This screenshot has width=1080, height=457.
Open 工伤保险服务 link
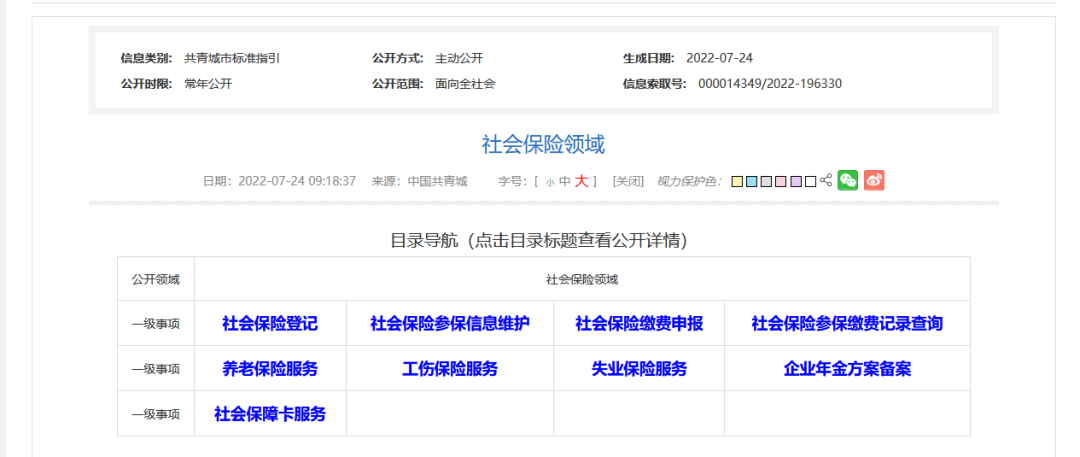click(450, 369)
